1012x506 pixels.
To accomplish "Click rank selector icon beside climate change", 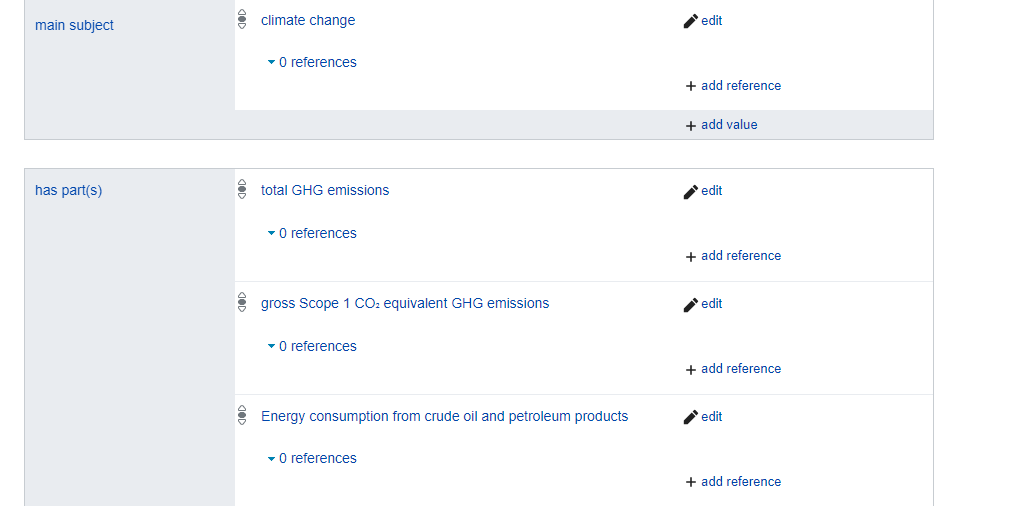I will click(x=242, y=19).
